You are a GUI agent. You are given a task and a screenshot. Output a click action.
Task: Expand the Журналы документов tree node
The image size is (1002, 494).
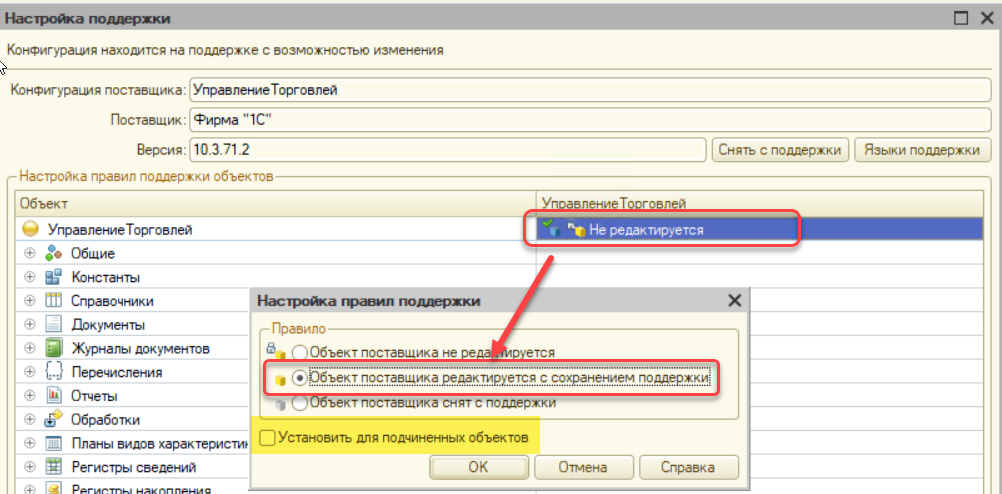(x=29, y=348)
